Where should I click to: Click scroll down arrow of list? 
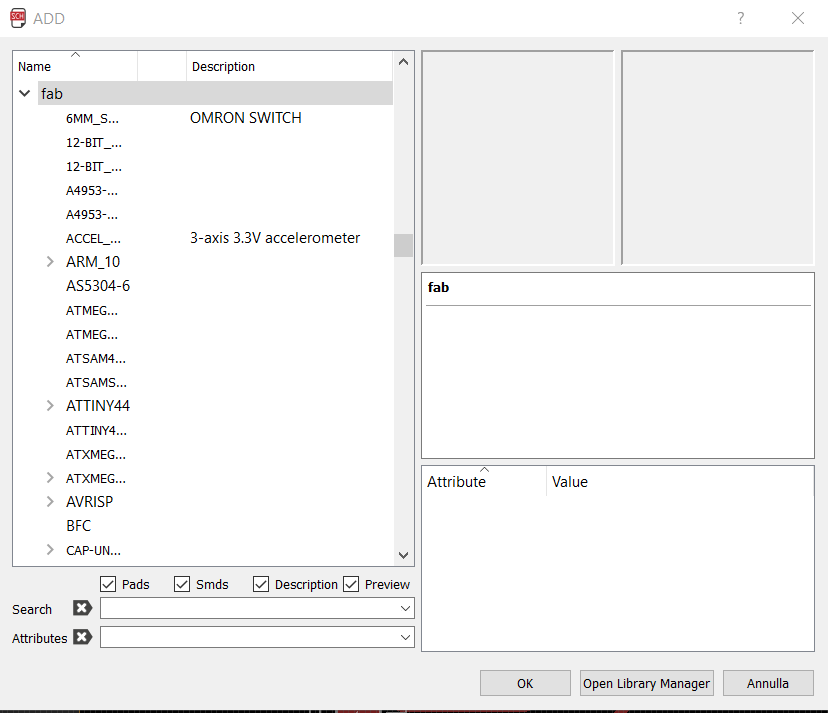[403, 555]
